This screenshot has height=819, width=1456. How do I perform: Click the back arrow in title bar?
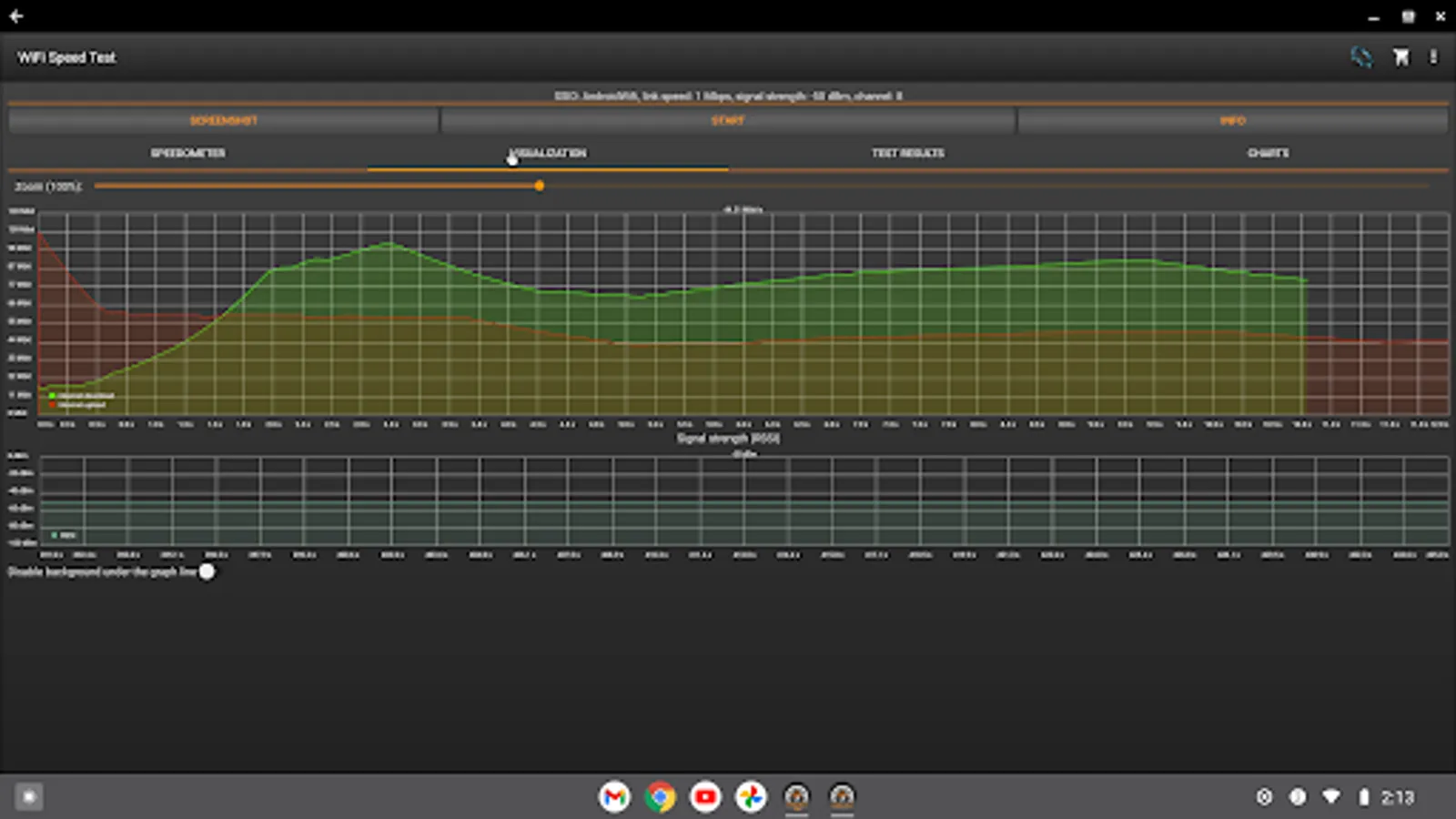point(15,16)
